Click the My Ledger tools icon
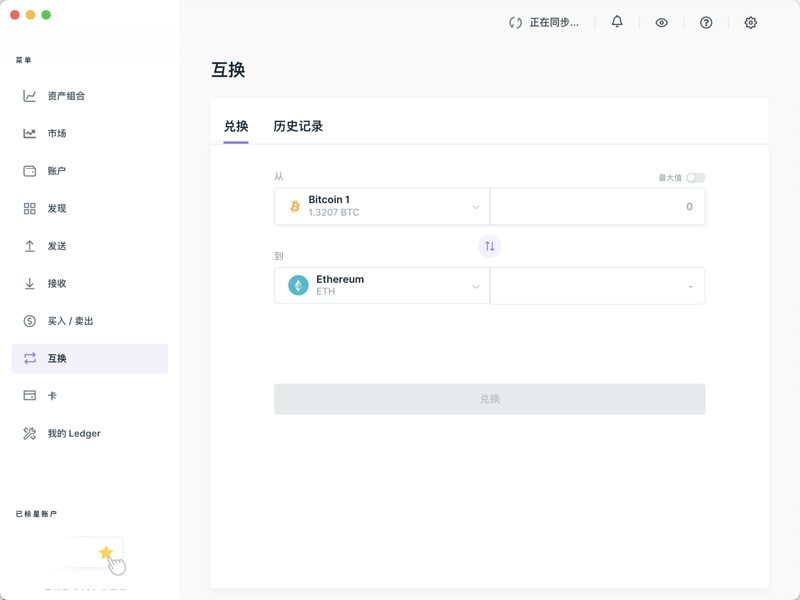Image resolution: width=800 pixels, height=600 pixels. [30, 434]
